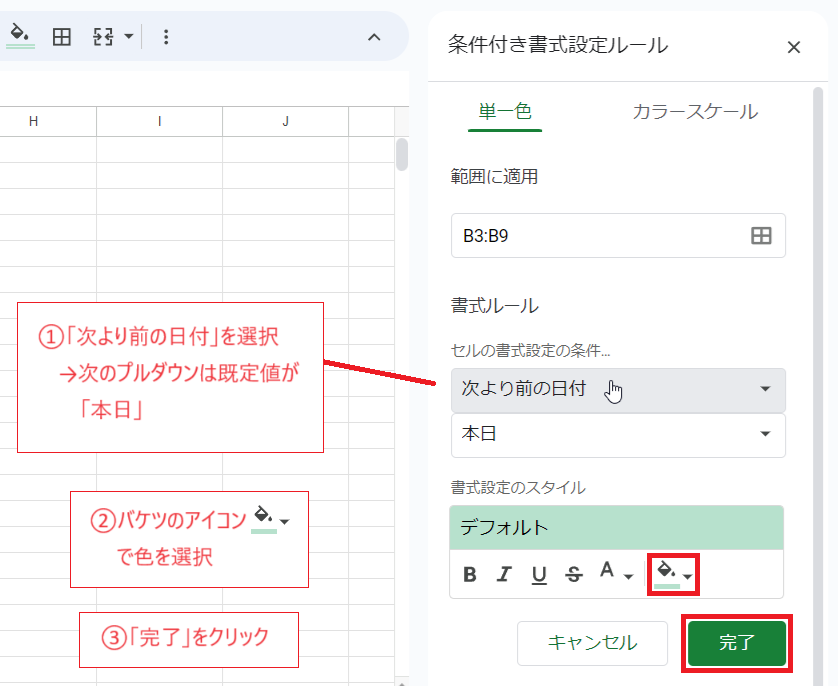Select the column I header
838x686 pixels.
point(159,121)
